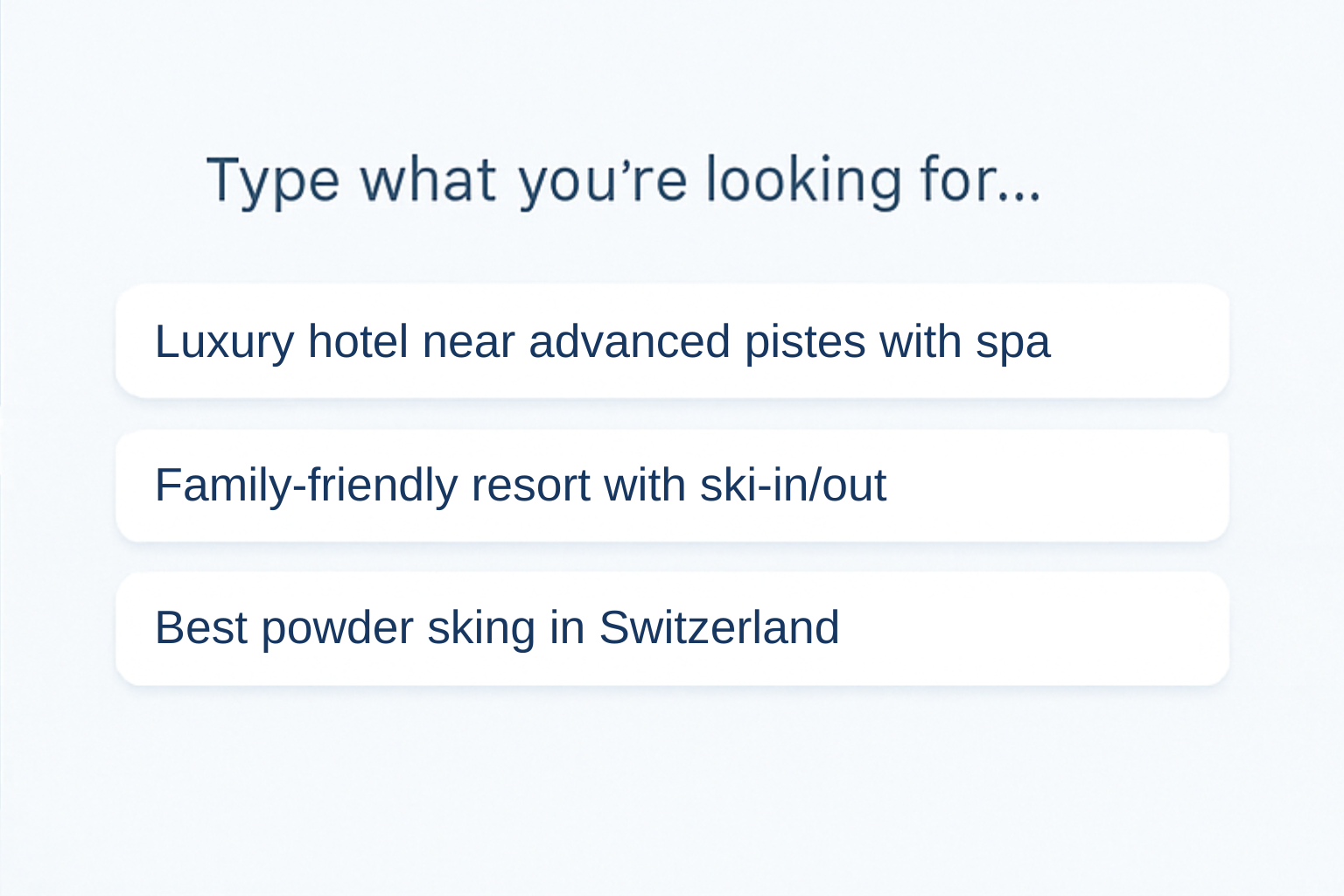
Task: Open the luxury hotel with spa suggestion
Action: [672, 341]
